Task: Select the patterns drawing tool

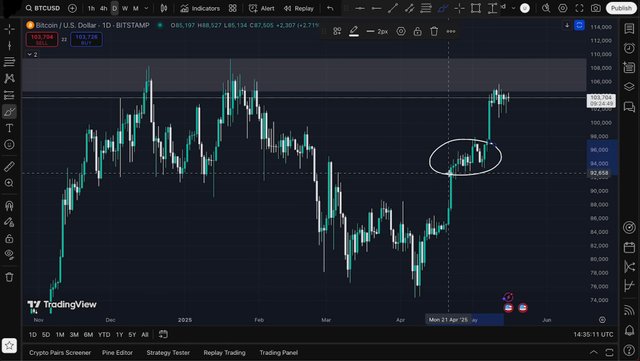Action: coord(9,78)
